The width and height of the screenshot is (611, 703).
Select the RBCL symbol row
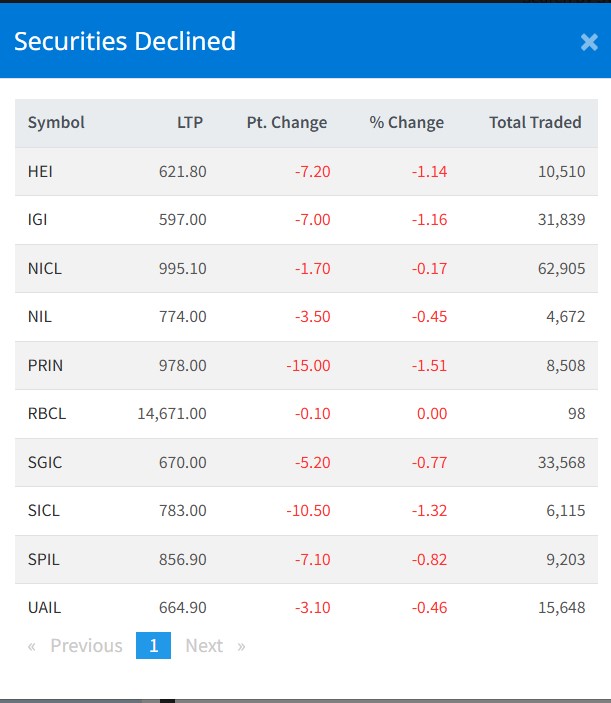(x=45, y=414)
